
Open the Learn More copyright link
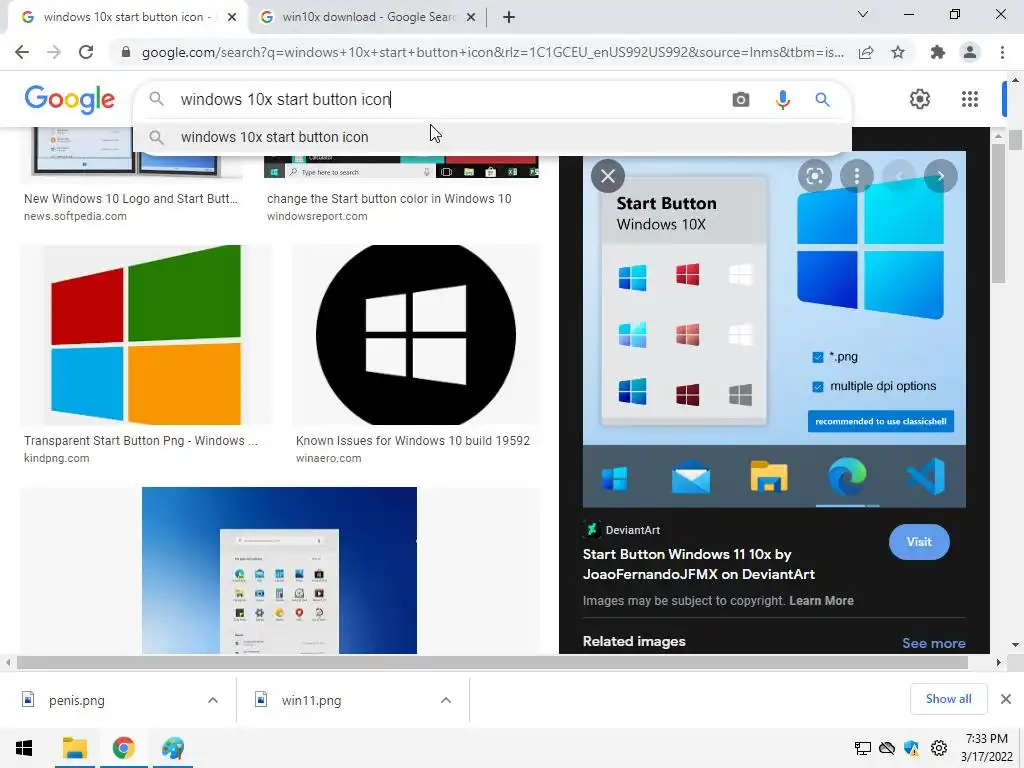click(x=821, y=601)
